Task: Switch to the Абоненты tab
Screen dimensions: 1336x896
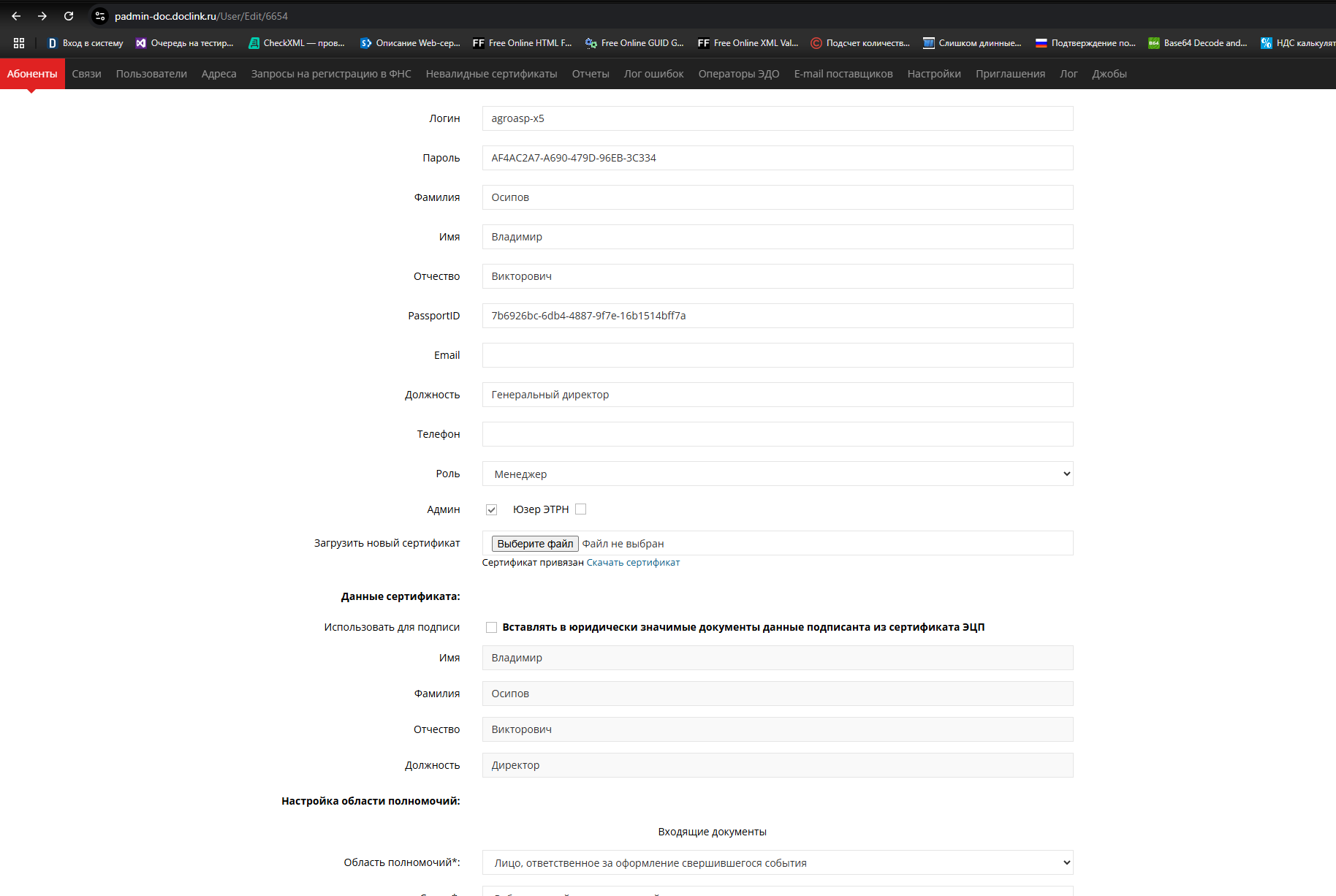Action: (x=32, y=74)
